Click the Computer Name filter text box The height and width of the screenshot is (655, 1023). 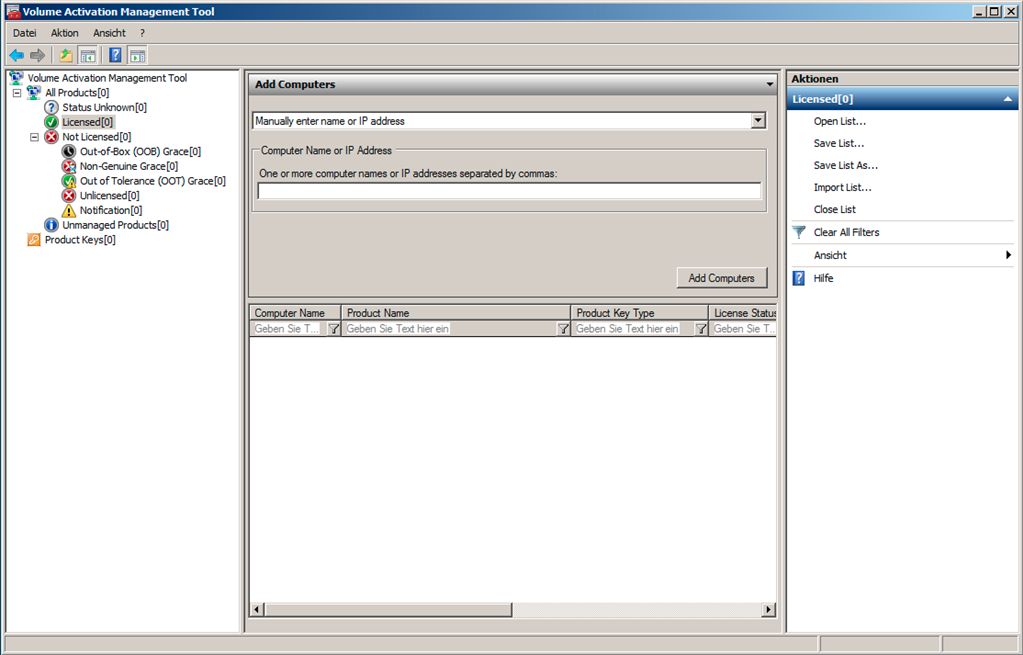[289, 329]
